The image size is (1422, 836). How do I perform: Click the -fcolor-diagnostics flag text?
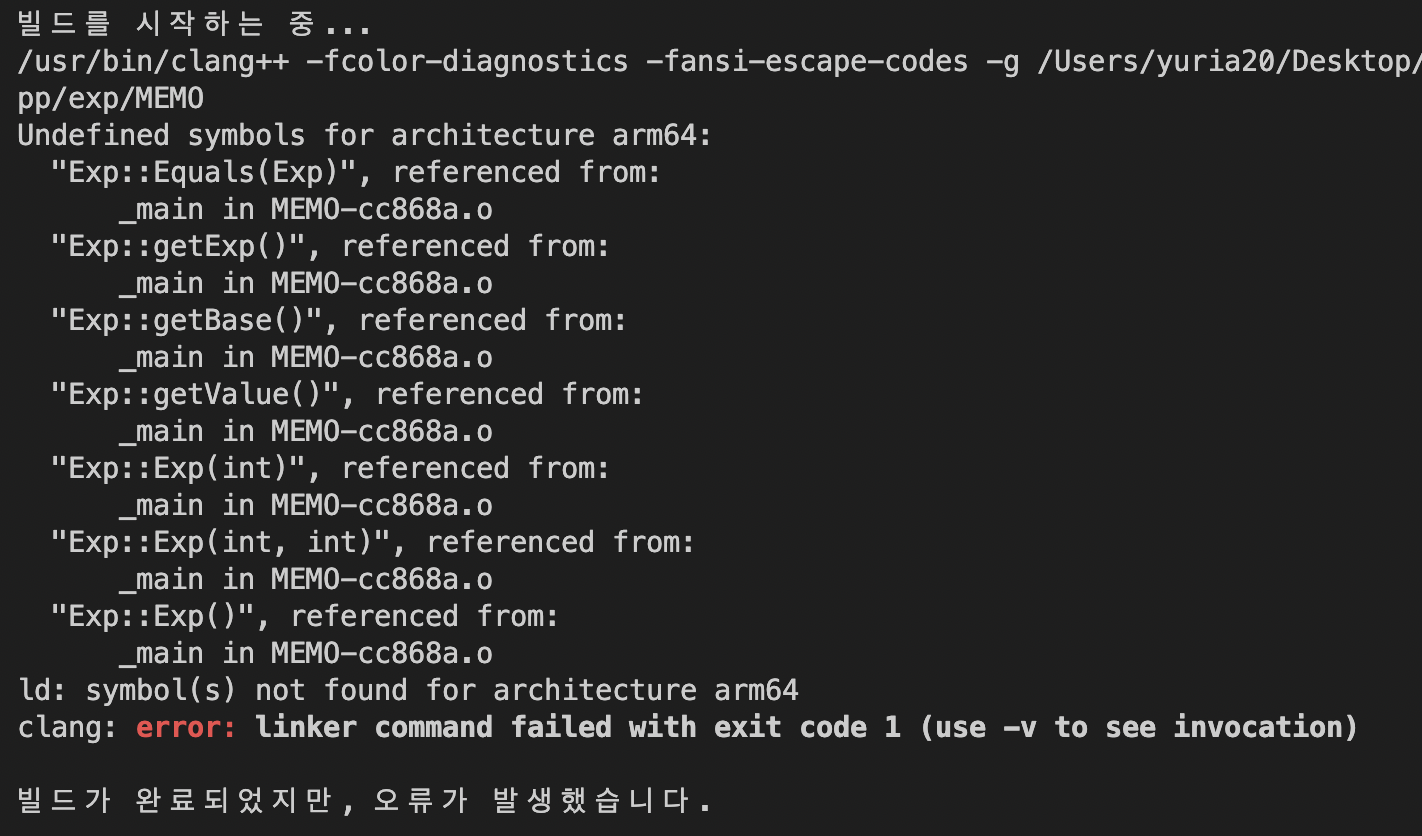[x=467, y=61]
